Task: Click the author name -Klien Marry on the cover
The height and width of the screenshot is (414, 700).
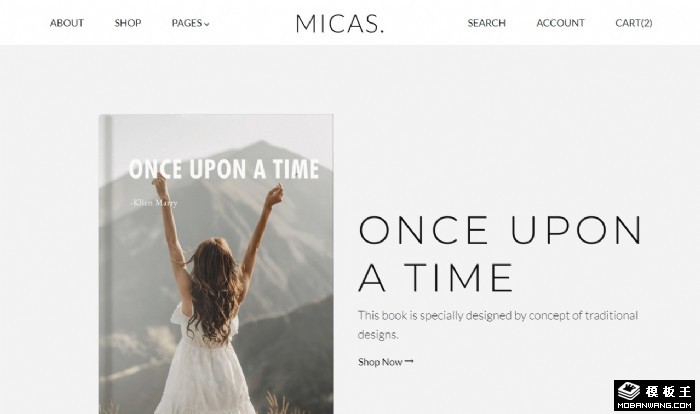Action: [154, 203]
